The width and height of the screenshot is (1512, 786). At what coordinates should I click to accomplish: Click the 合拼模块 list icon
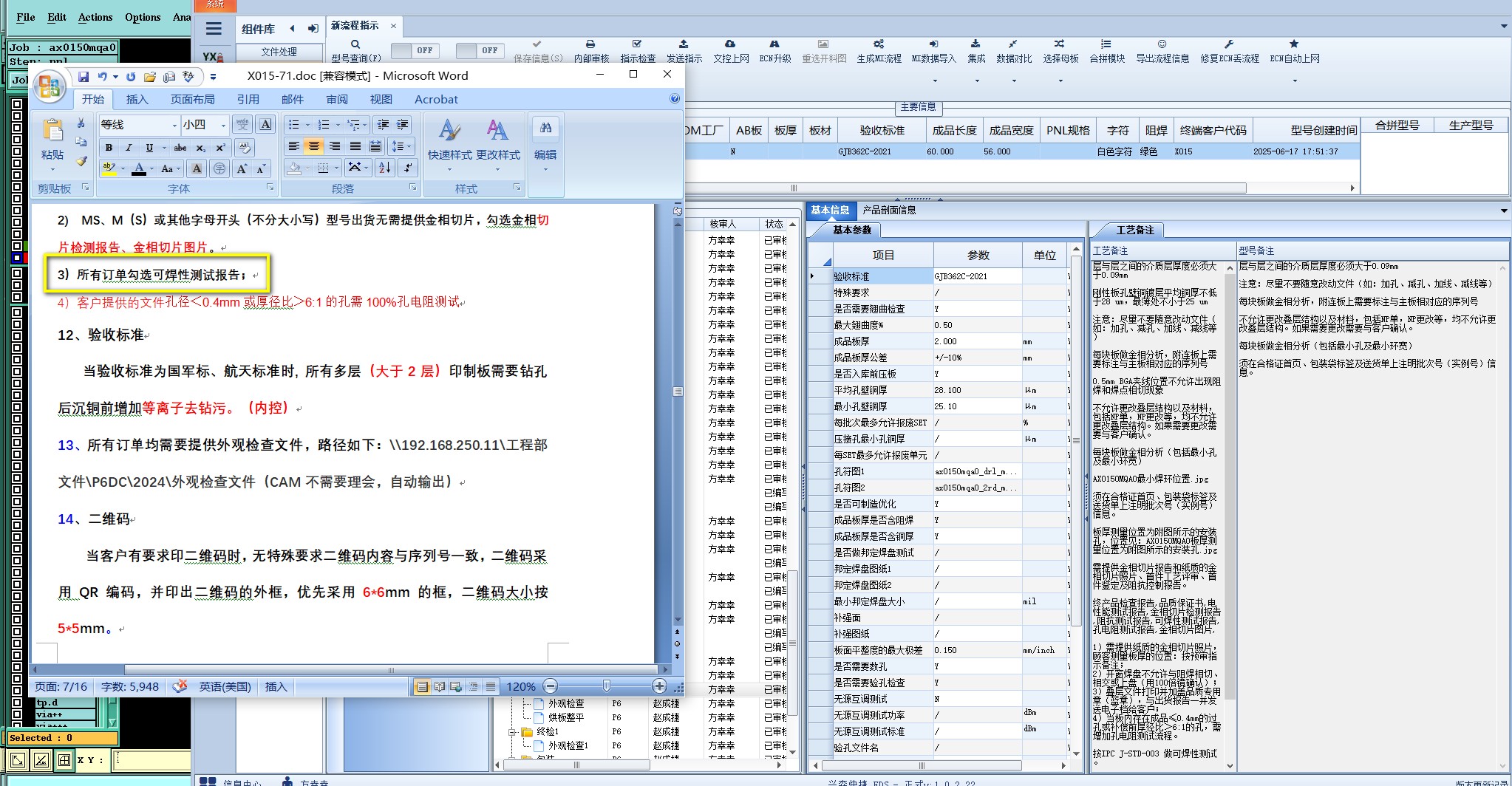(x=1106, y=44)
